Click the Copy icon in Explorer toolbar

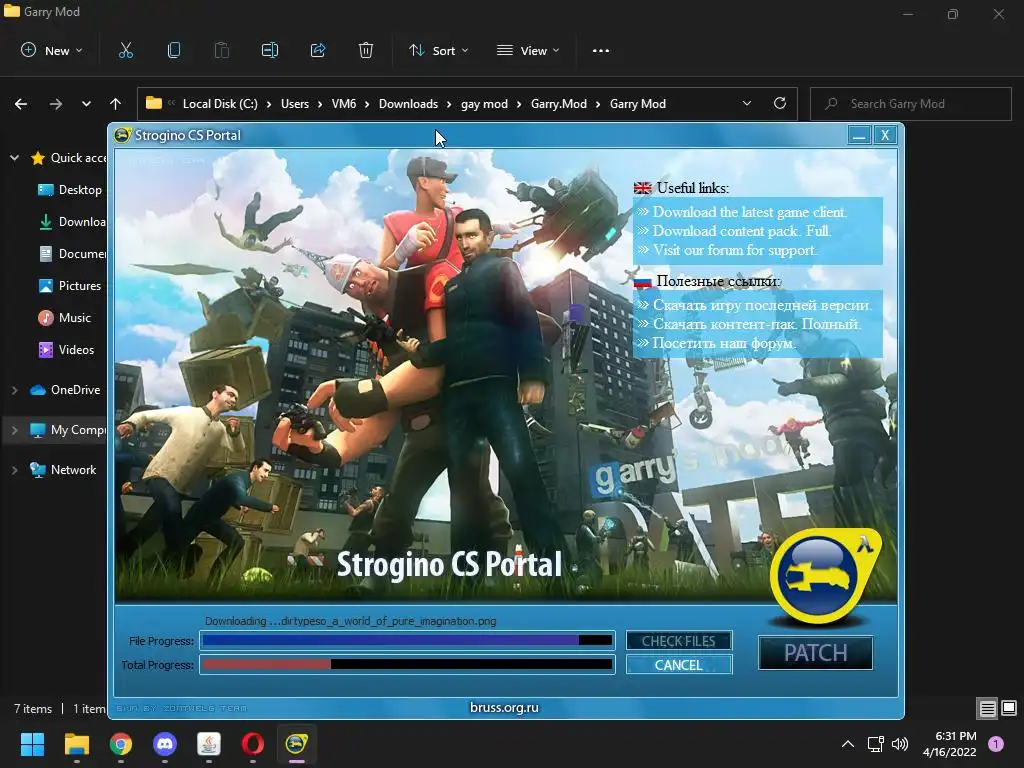174,50
